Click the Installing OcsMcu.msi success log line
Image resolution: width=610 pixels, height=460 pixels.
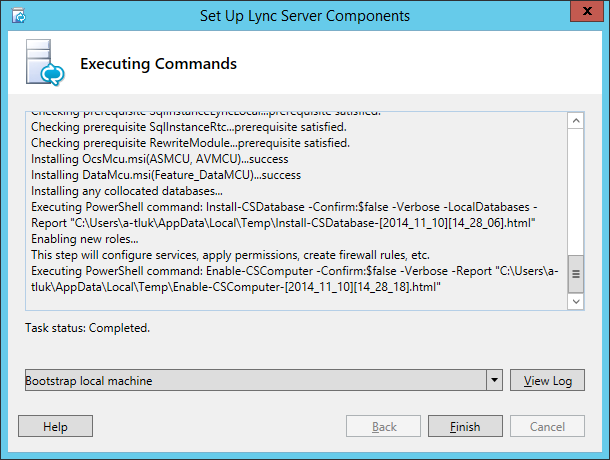click(151, 159)
